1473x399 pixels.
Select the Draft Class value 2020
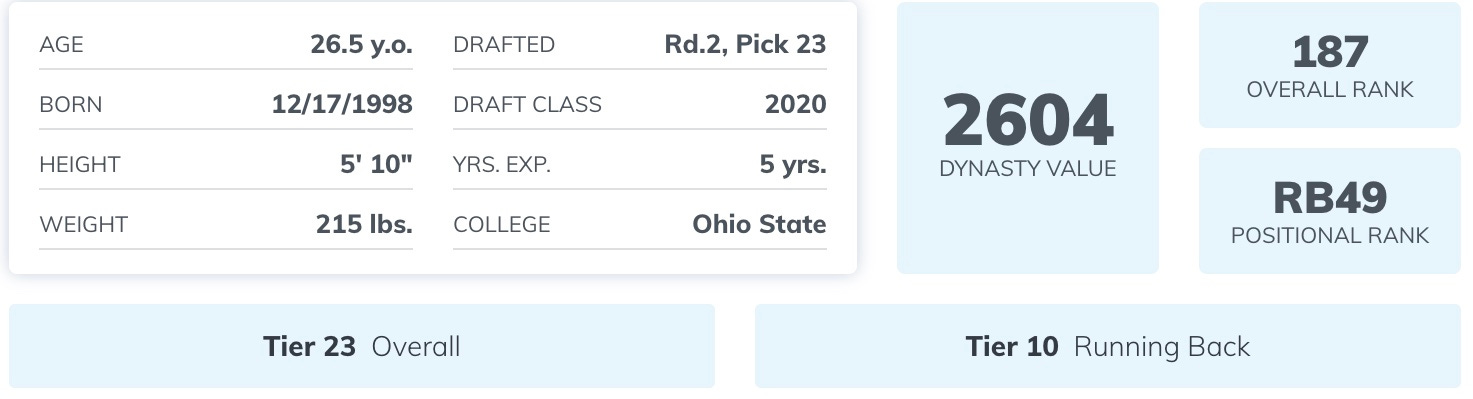(x=796, y=105)
